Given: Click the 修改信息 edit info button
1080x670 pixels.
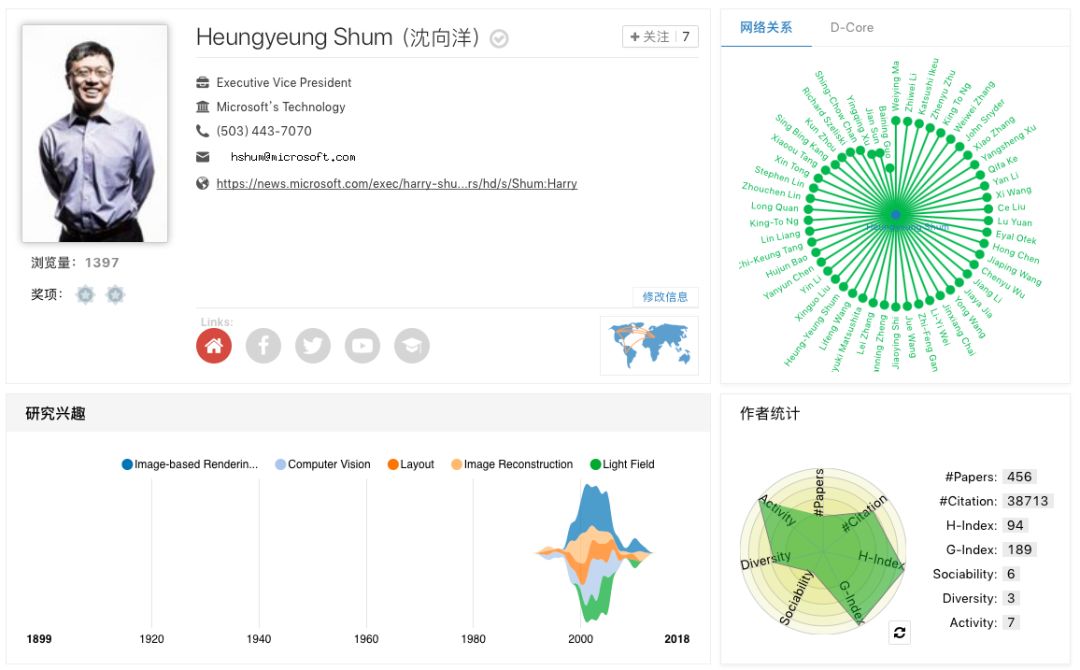Looking at the screenshot, I should coord(665,297).
